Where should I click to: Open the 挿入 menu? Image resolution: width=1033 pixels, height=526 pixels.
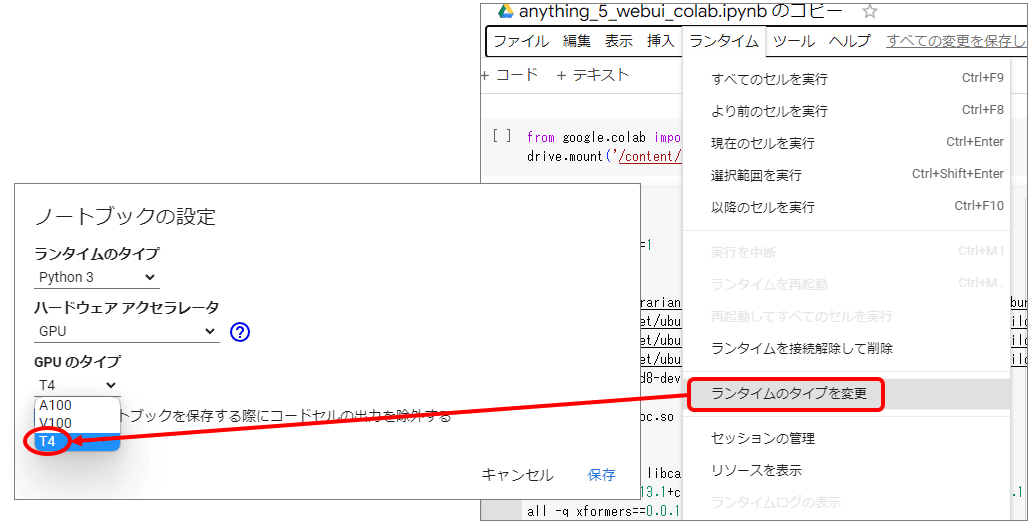point(660,42)
